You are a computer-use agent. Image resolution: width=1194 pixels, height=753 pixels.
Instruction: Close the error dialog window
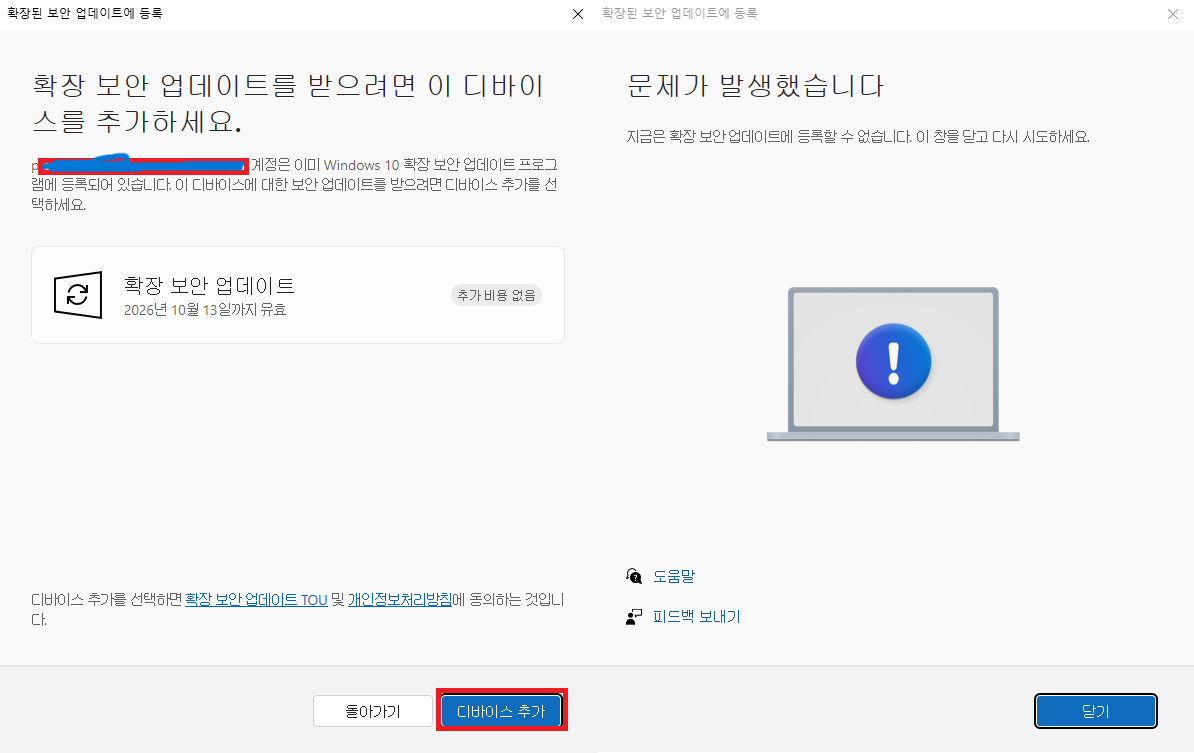tap(1173, 14)
